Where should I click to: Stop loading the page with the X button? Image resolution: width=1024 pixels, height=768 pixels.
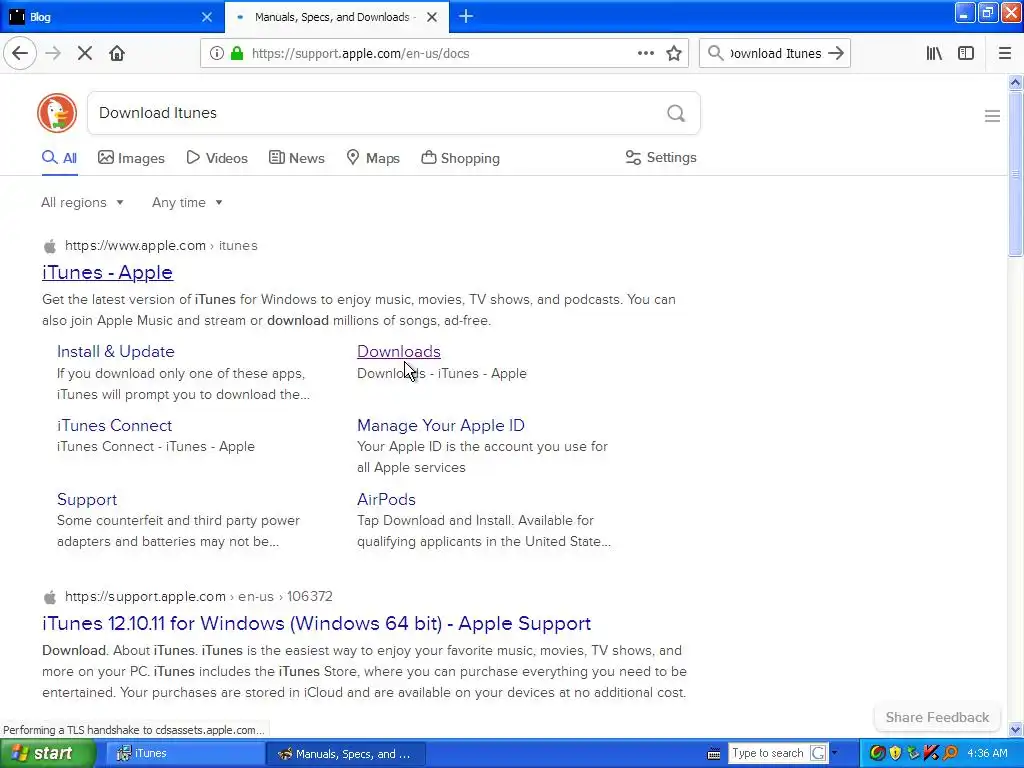(x=85, y=54)
